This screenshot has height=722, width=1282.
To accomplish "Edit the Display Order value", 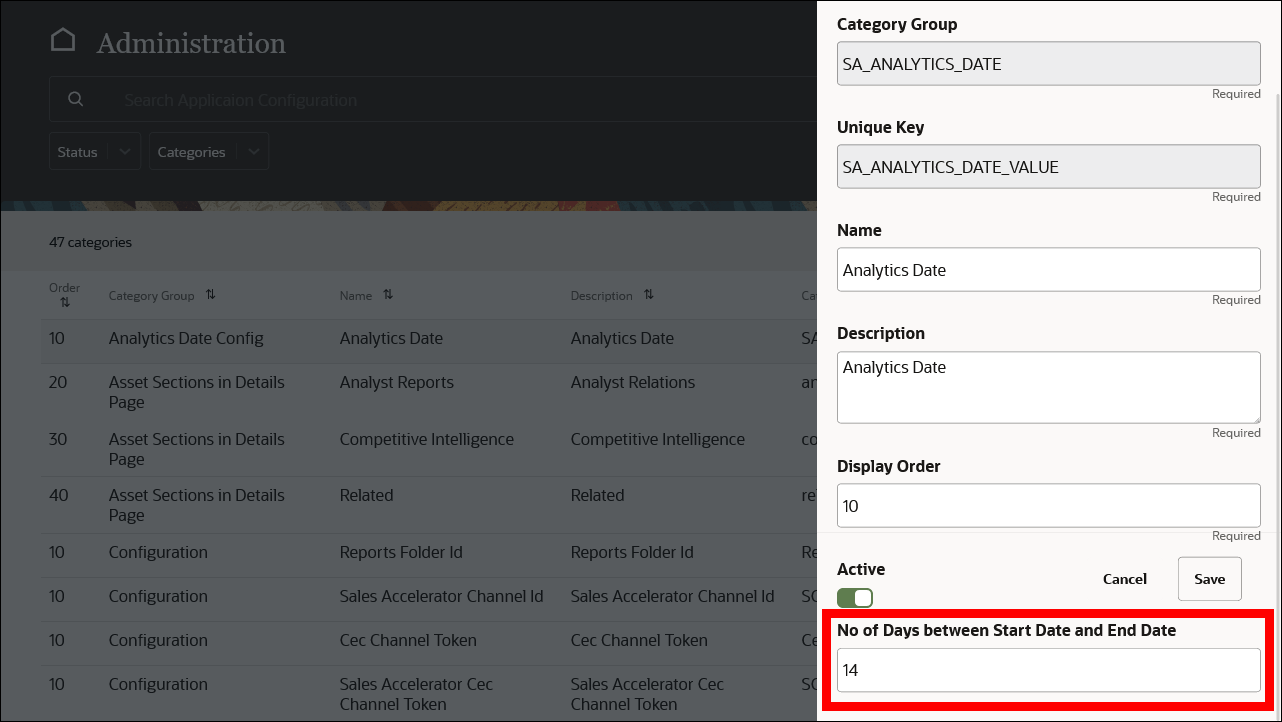I will [x=1048, y=505].
